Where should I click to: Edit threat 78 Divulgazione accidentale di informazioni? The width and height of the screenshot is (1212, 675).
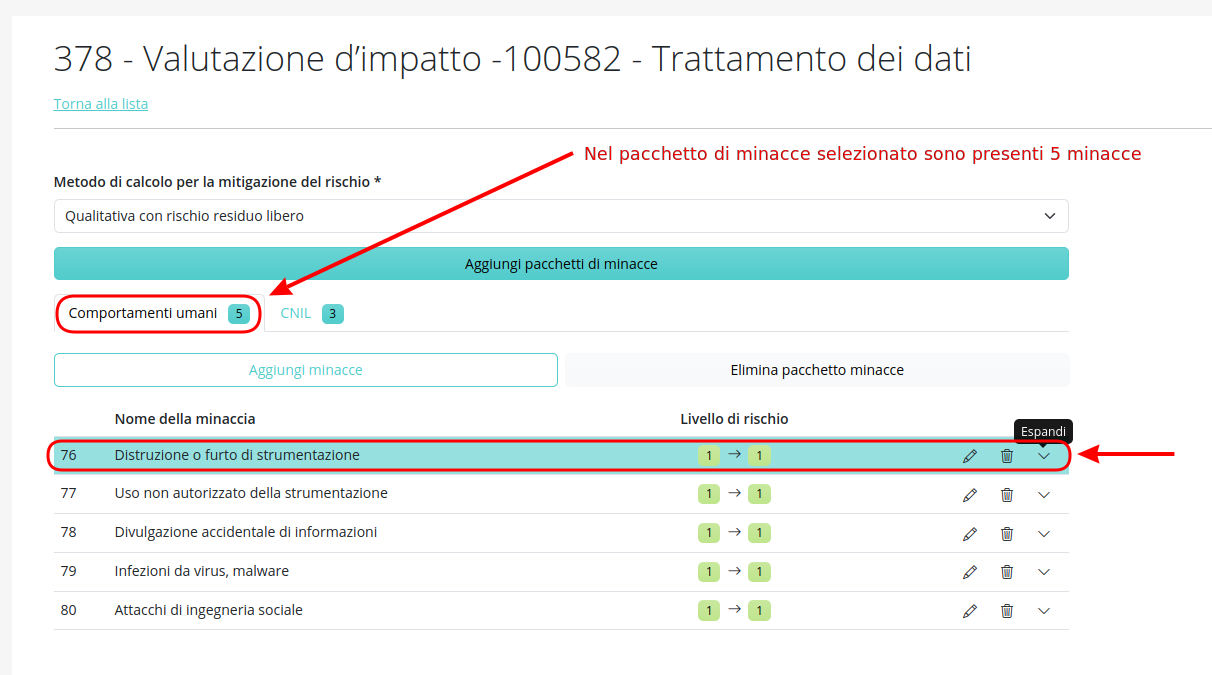[x=969, y=533]
